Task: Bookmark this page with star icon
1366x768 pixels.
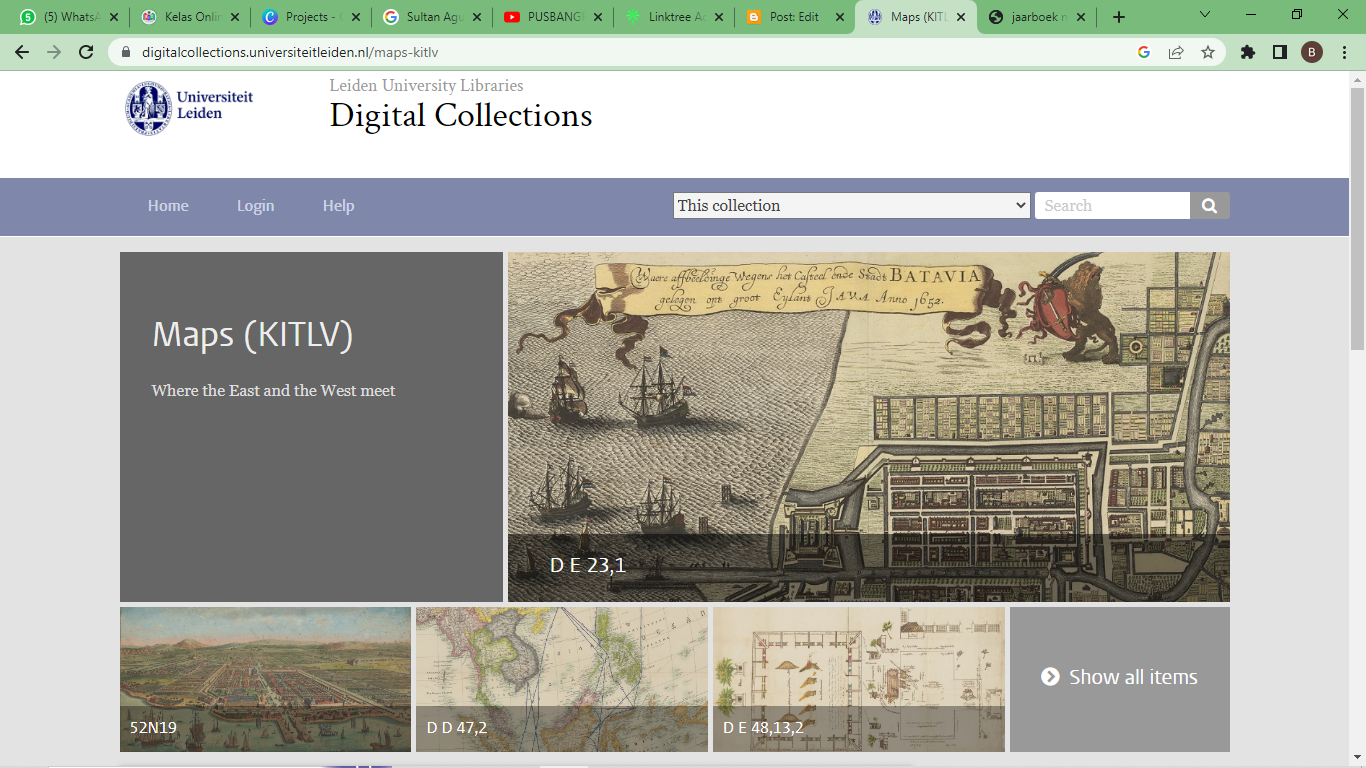Action: pyautogui.click(x=1208, y=52)
